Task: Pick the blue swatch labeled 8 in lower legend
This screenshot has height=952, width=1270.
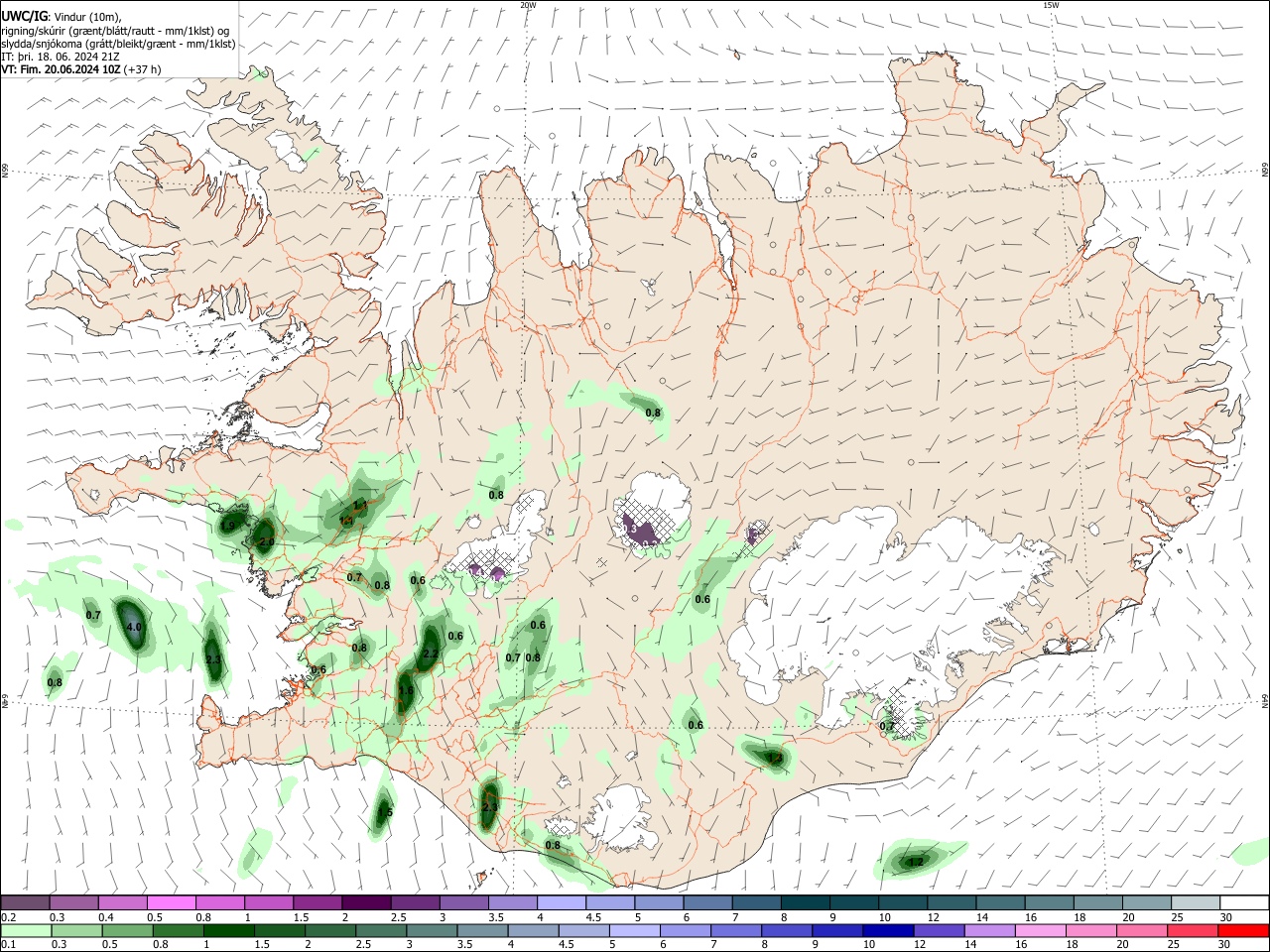Action: [x=786, y=930]
